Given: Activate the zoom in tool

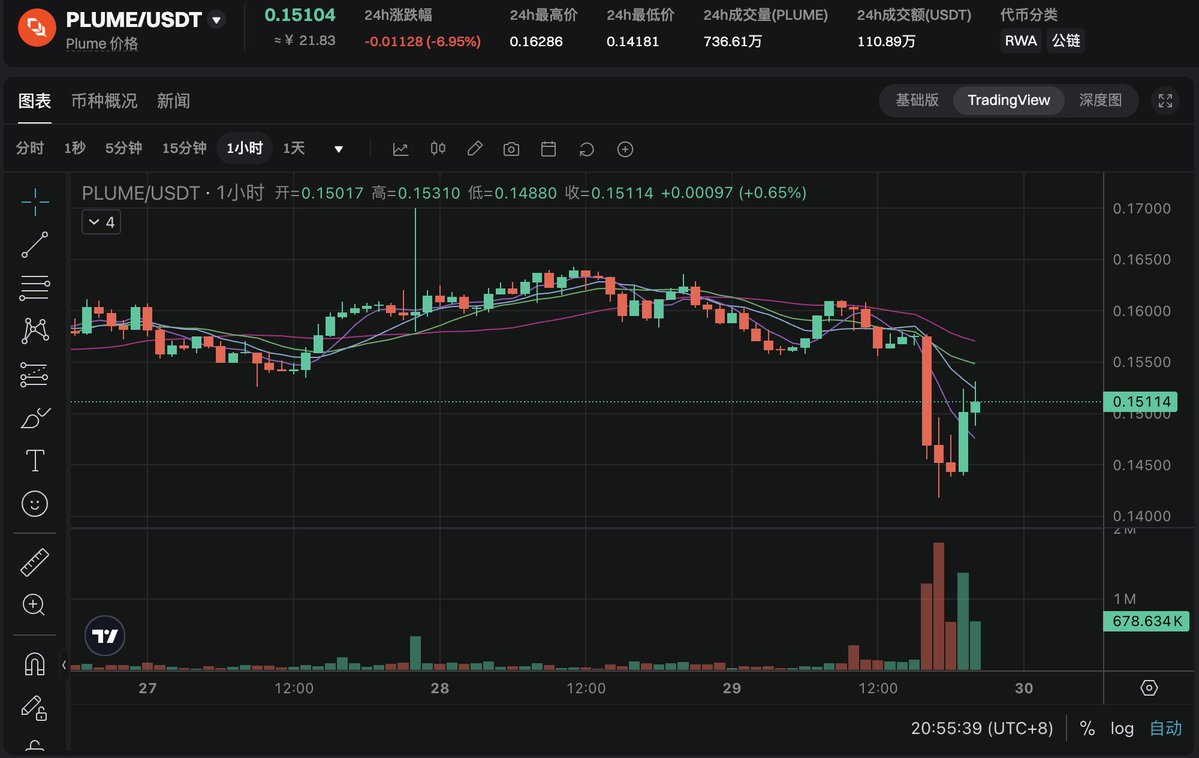Looking at the screenshot, I should click(x=34, y=605).
